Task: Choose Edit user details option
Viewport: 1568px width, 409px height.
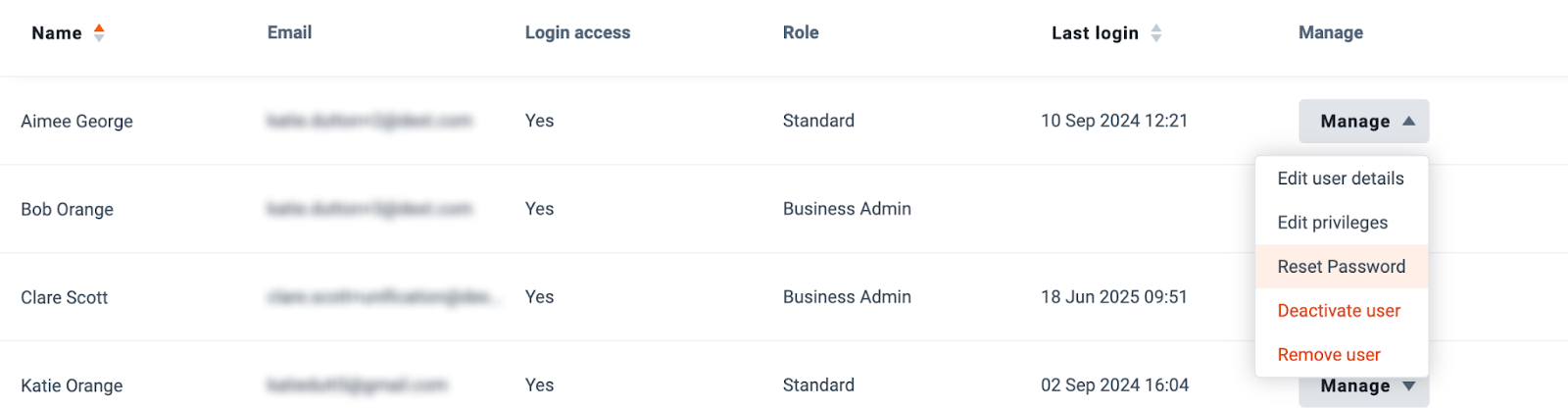Action: [x=1341, y=179]
